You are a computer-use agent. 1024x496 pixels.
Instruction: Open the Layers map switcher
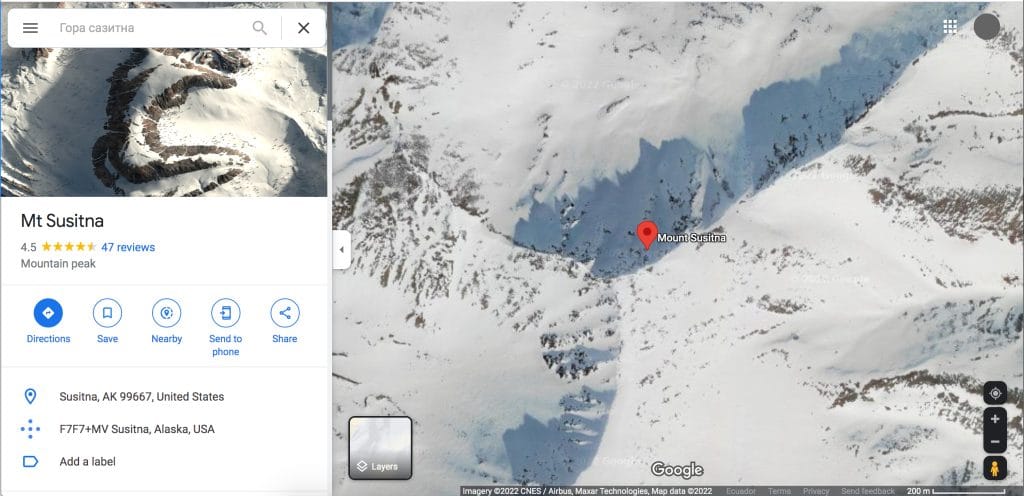click(x=380, y=448)
